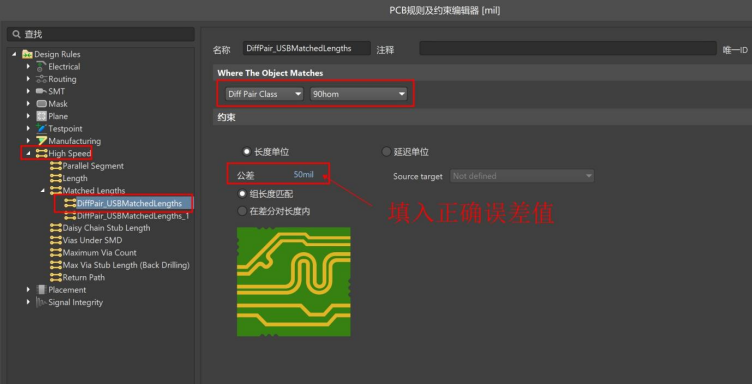Viewport: 752px width, 384px height.
Task: Expand the Routing rules node
Action: pyautogui.click(x=28, y=79)
